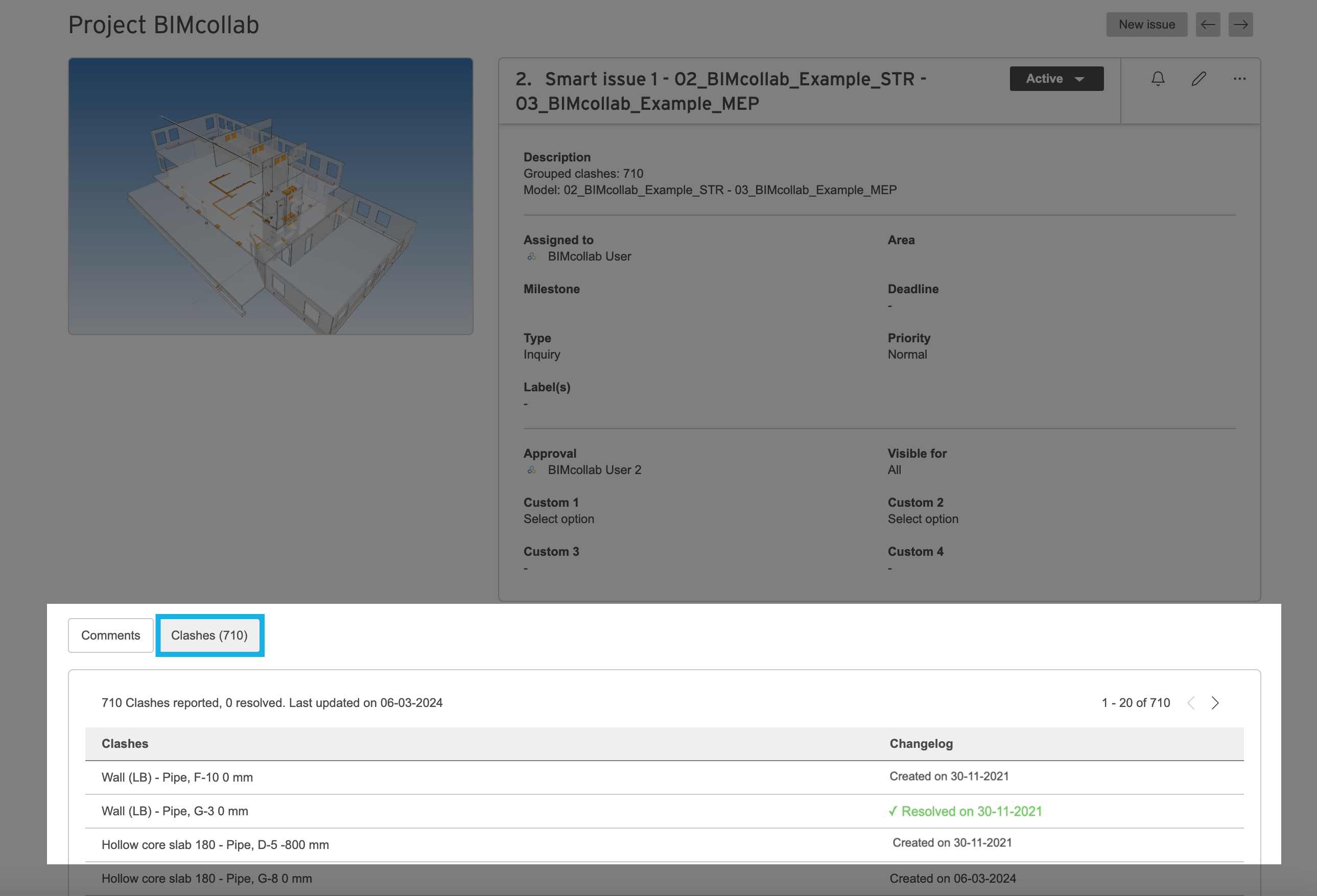This screenshot has height=896, width=1317.
Task: Click the Normal priority value
Action: [x=907, y=354]
